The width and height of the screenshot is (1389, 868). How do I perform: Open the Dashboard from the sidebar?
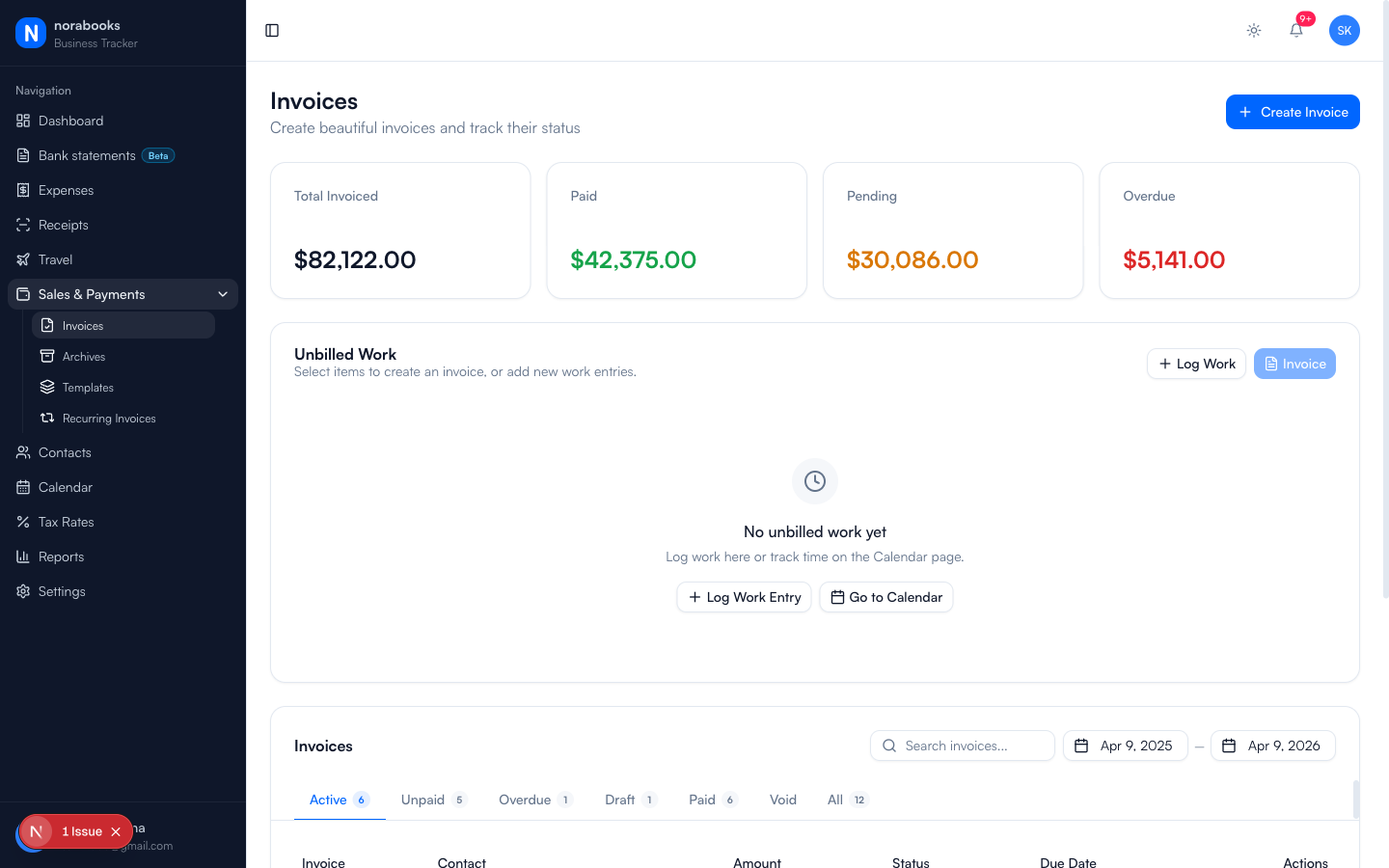(x=69, y=121)
